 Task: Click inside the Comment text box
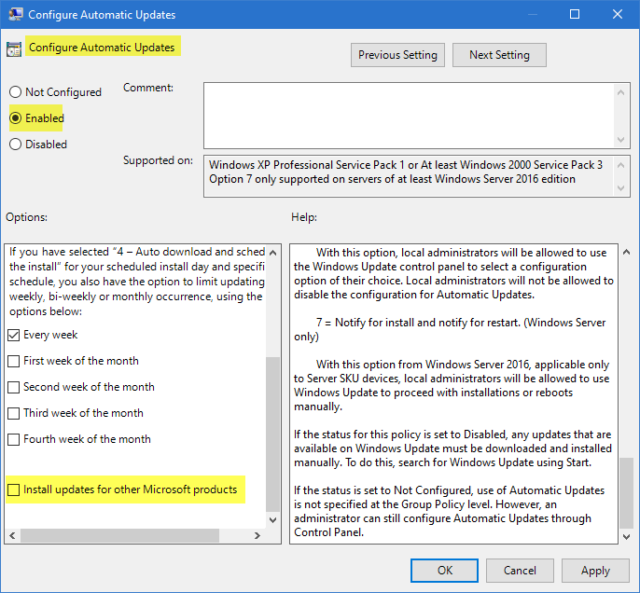coord(409,115)
